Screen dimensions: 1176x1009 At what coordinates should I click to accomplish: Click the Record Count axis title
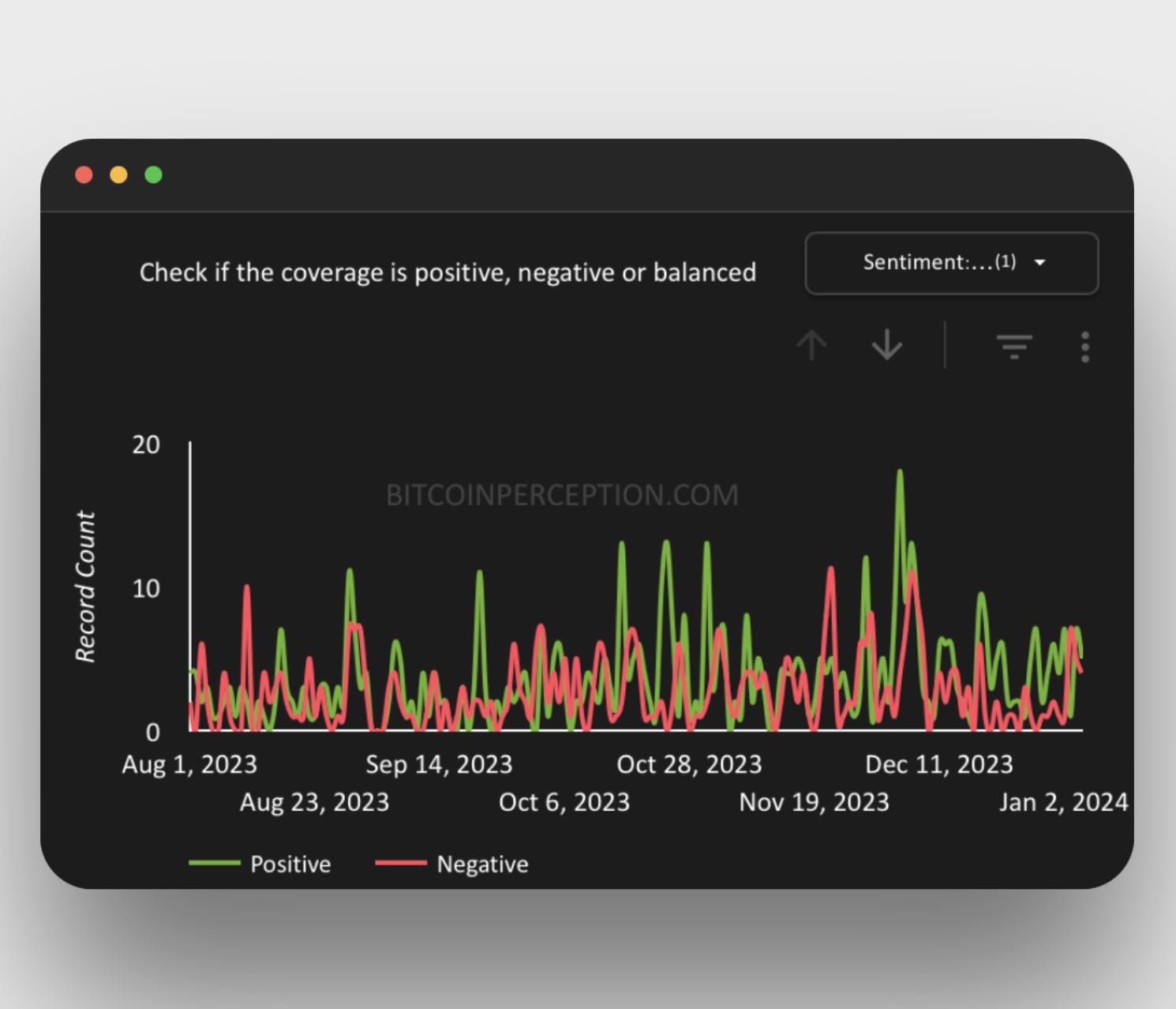[x=85, y=587]
